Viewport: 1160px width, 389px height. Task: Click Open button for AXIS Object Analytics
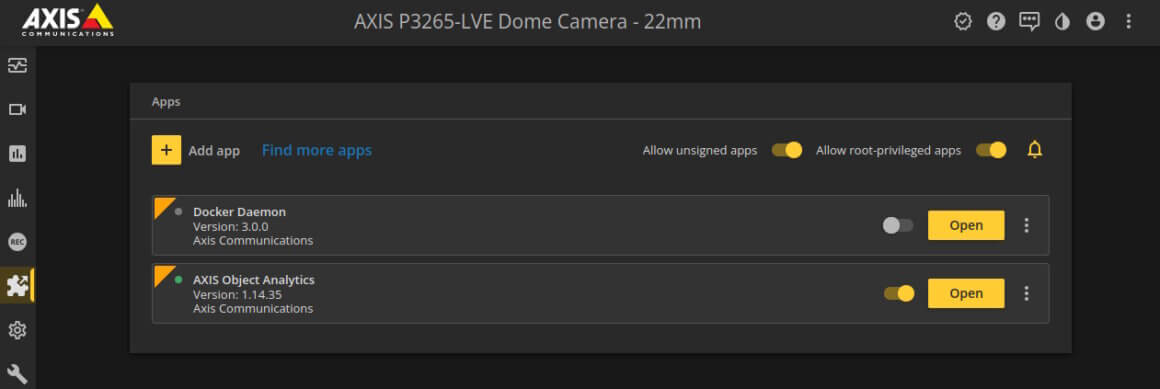(966, 294)
